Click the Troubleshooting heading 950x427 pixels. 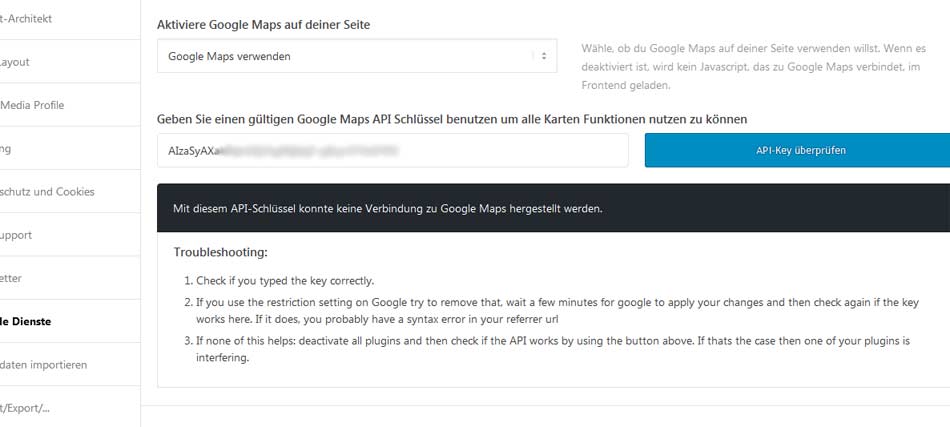pos(221,252)
